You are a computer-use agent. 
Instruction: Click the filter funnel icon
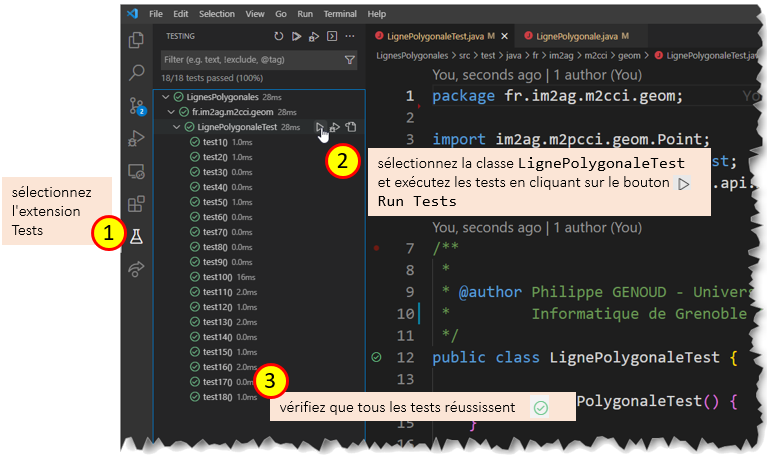(350, 61)
